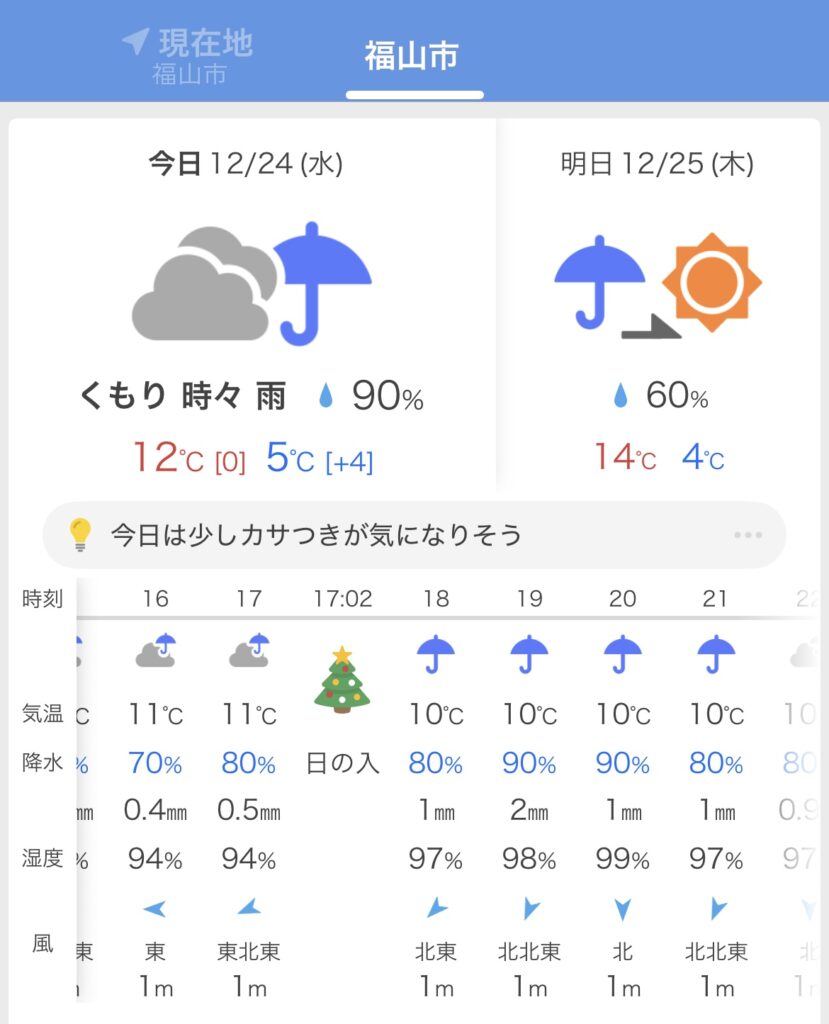Open the 明日 12/25 (木) forecast card
The height and width of the screenshot is (1024, 829).
(657, 164)
